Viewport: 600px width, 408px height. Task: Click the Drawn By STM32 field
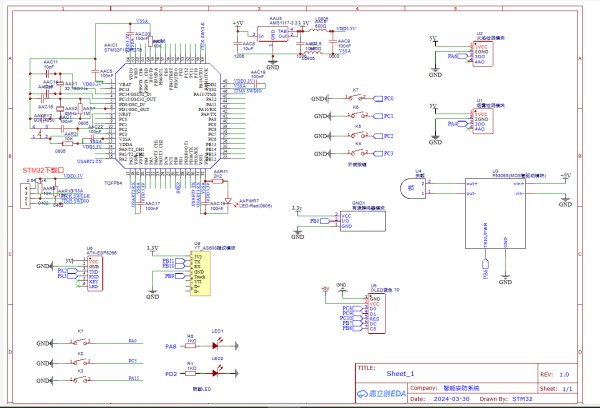tap(506, 399)
